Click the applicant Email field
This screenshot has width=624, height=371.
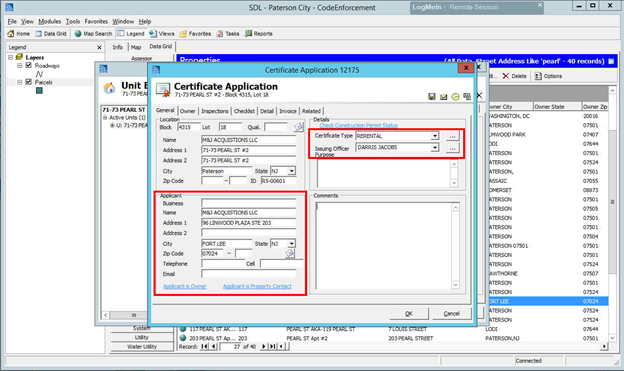[249, 274]
